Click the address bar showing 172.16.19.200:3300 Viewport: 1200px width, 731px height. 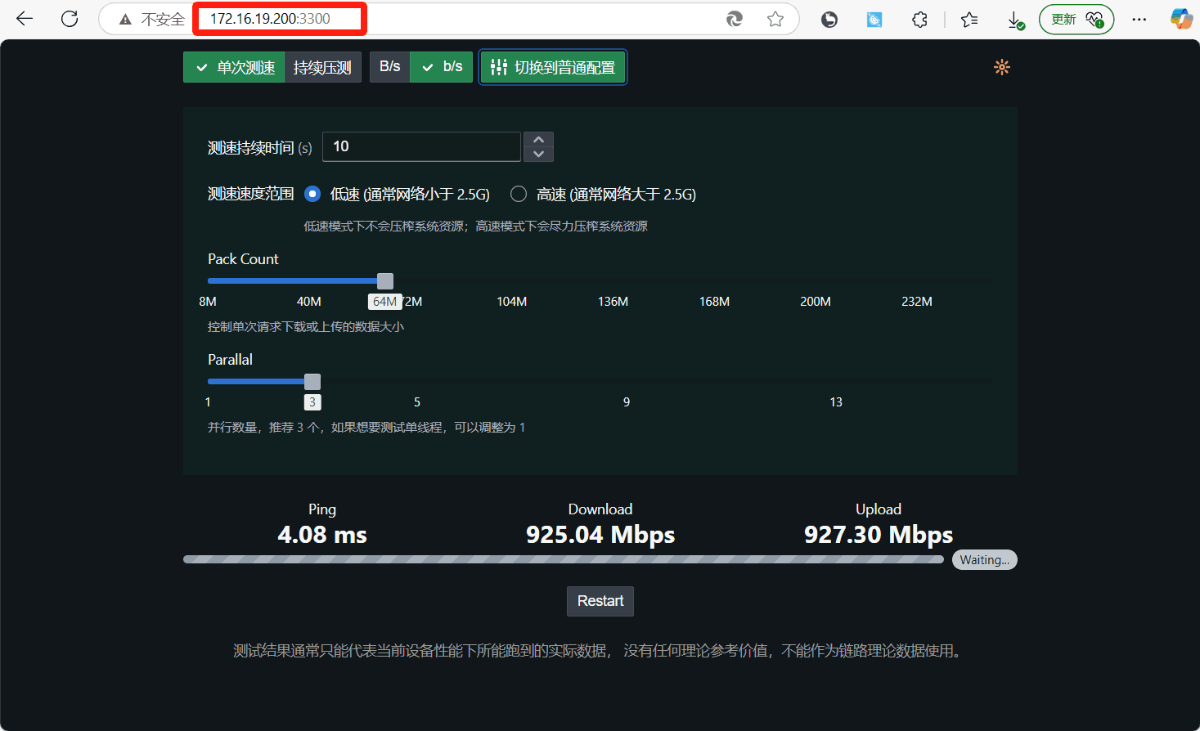pyautogui.click(x=279, y=18)
